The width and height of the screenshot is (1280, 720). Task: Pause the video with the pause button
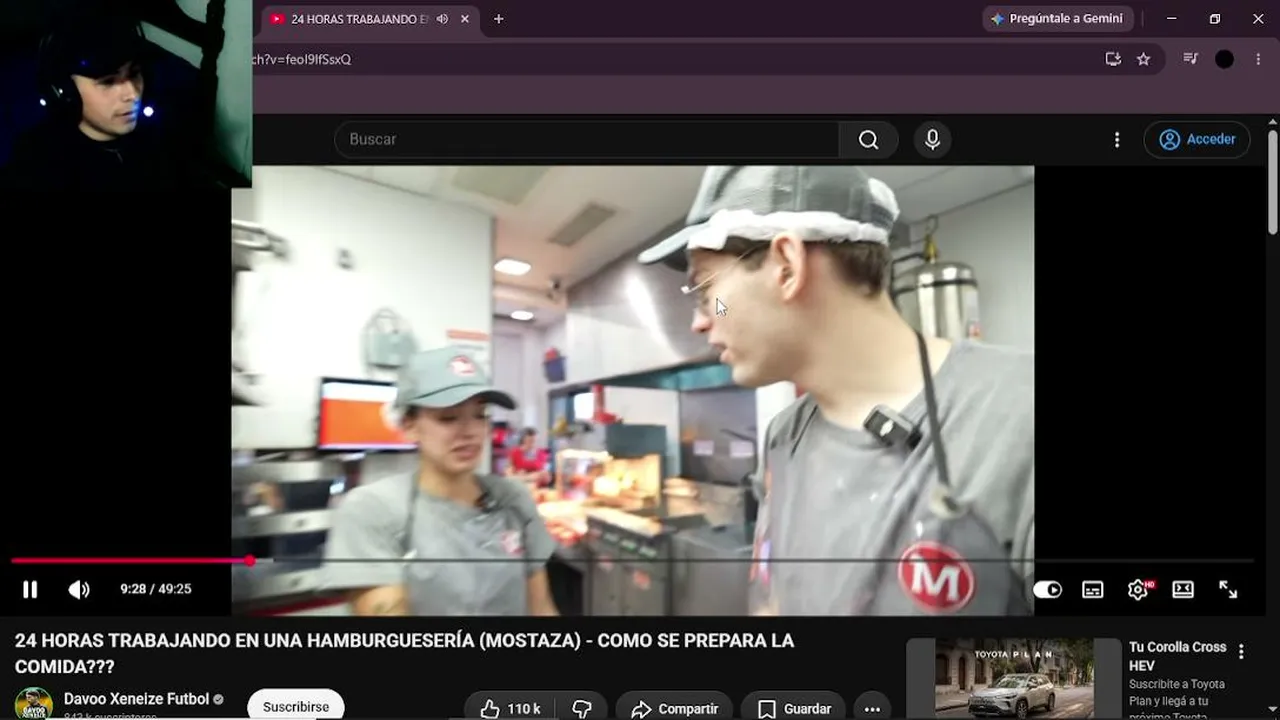tap(30, 590)
